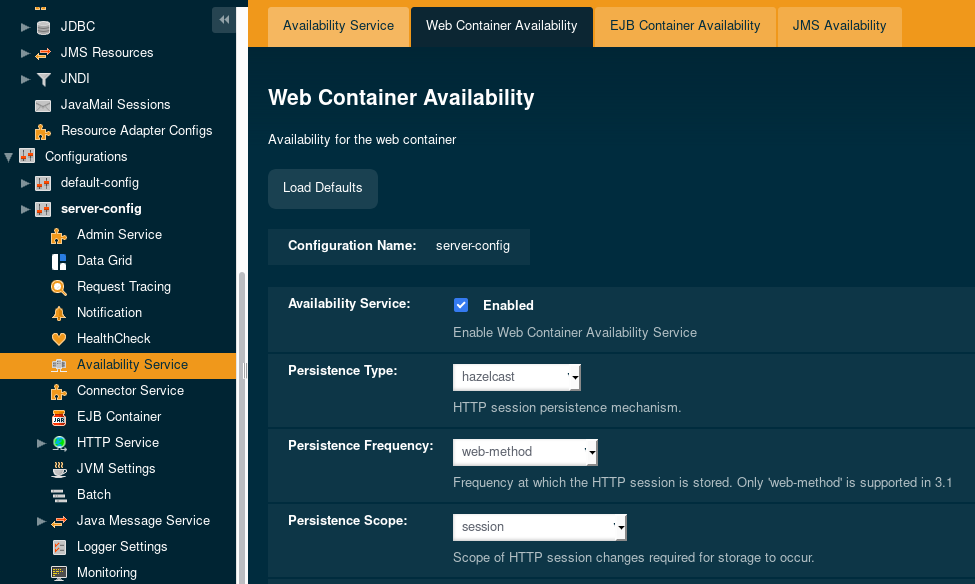This screenshot has width=975, height=584.
Task: Click the JDBC database icon
Action: pos(43,27)
